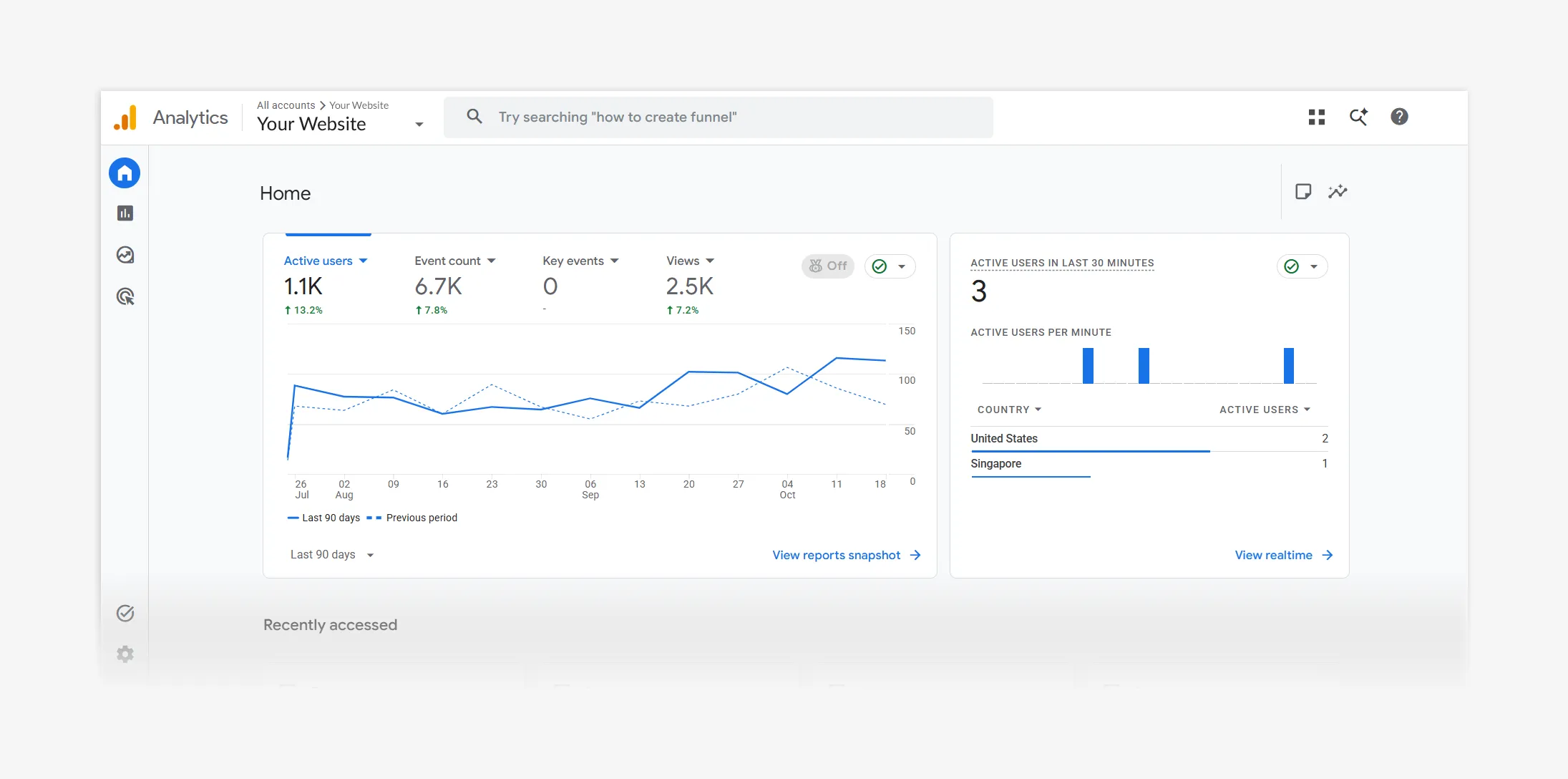The height and width of the screenshot is (779, 1568).
Task: Click the Google Analytics logo
Action: pyautogui.click(x=125, y=117)
